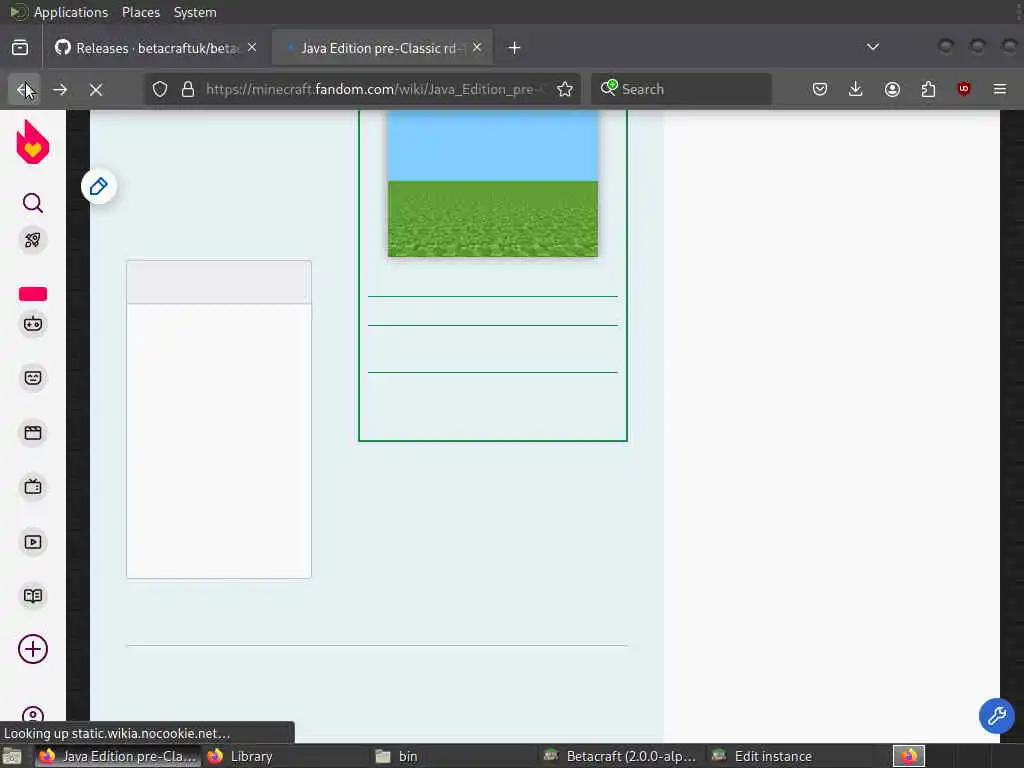Open Video play icon in sidebar
Viewport: 1024px width, 768px height.
[x=33, y=541]
